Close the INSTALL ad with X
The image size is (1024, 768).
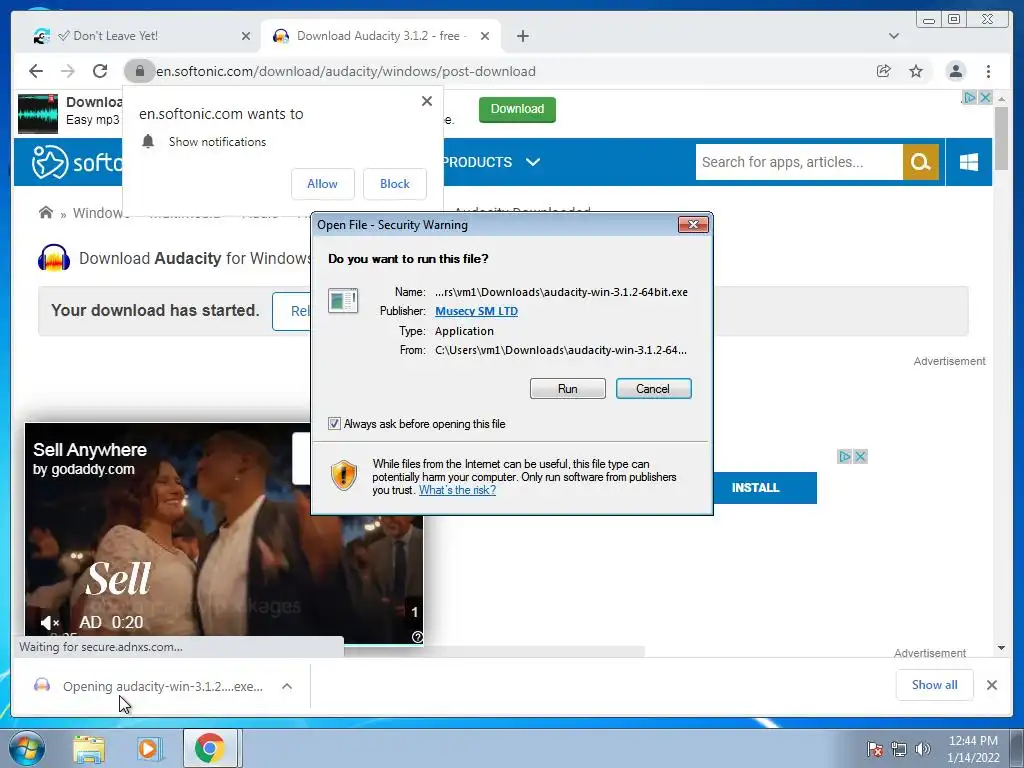click(861, 456)
